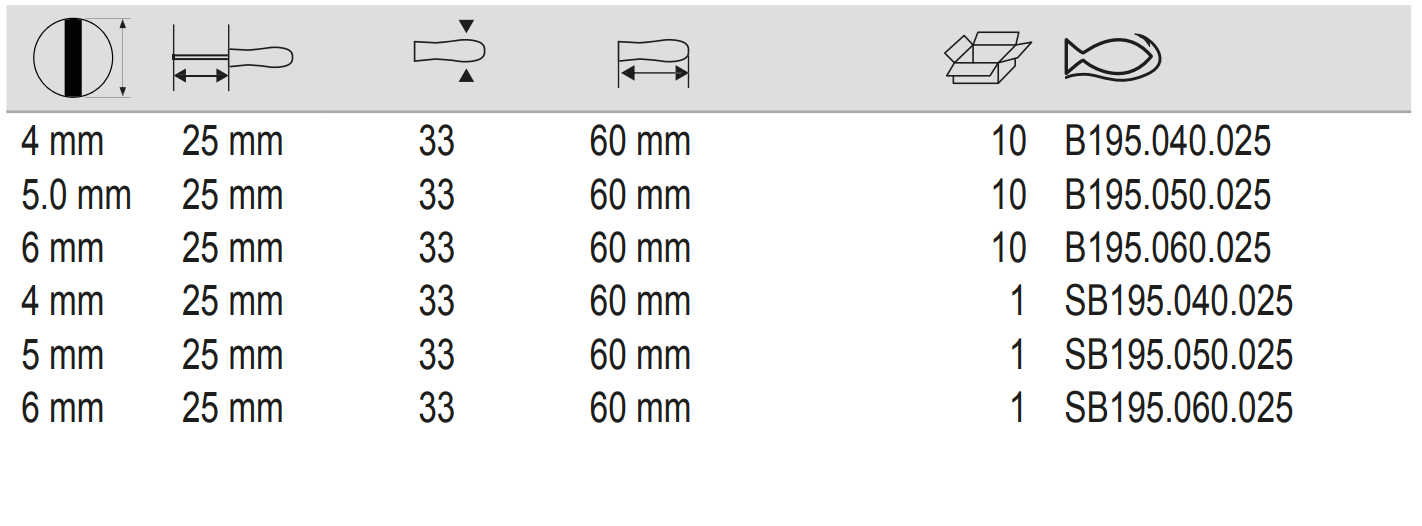Screen dimensions: 1422x526
Task: Select article number SB195.040.025
Action: pos(1178,301)
